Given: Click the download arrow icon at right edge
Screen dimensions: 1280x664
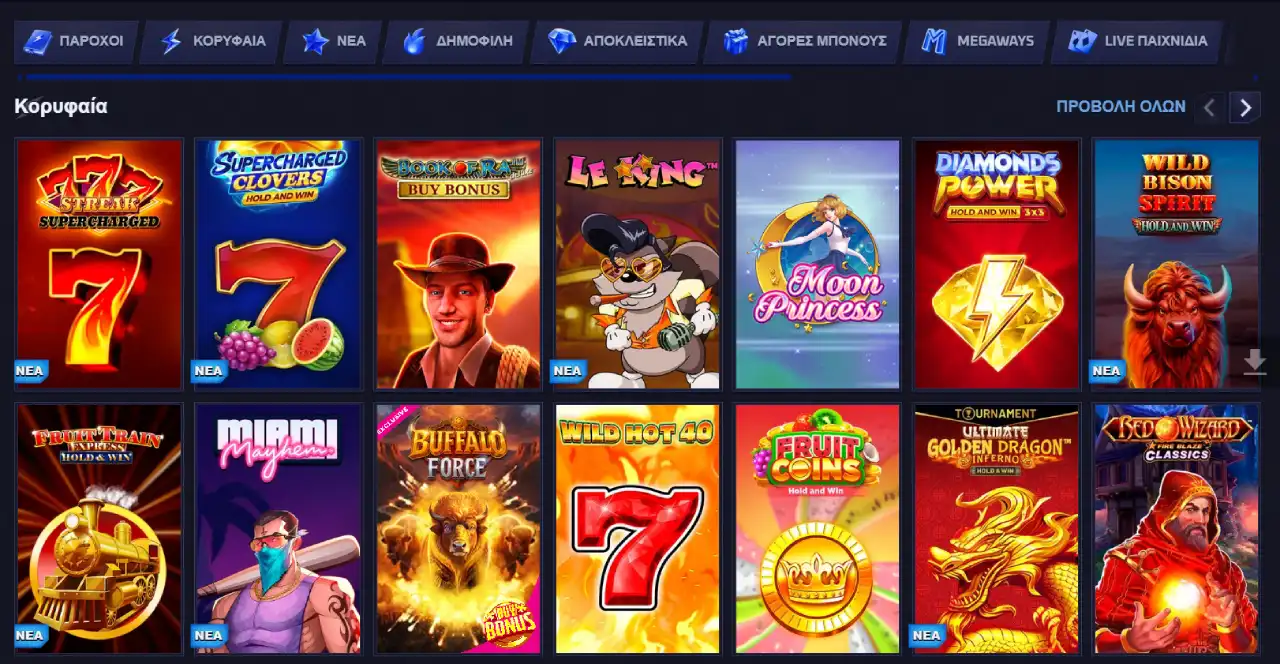Looking at the screenshot, I should [x=1255, y=362].
